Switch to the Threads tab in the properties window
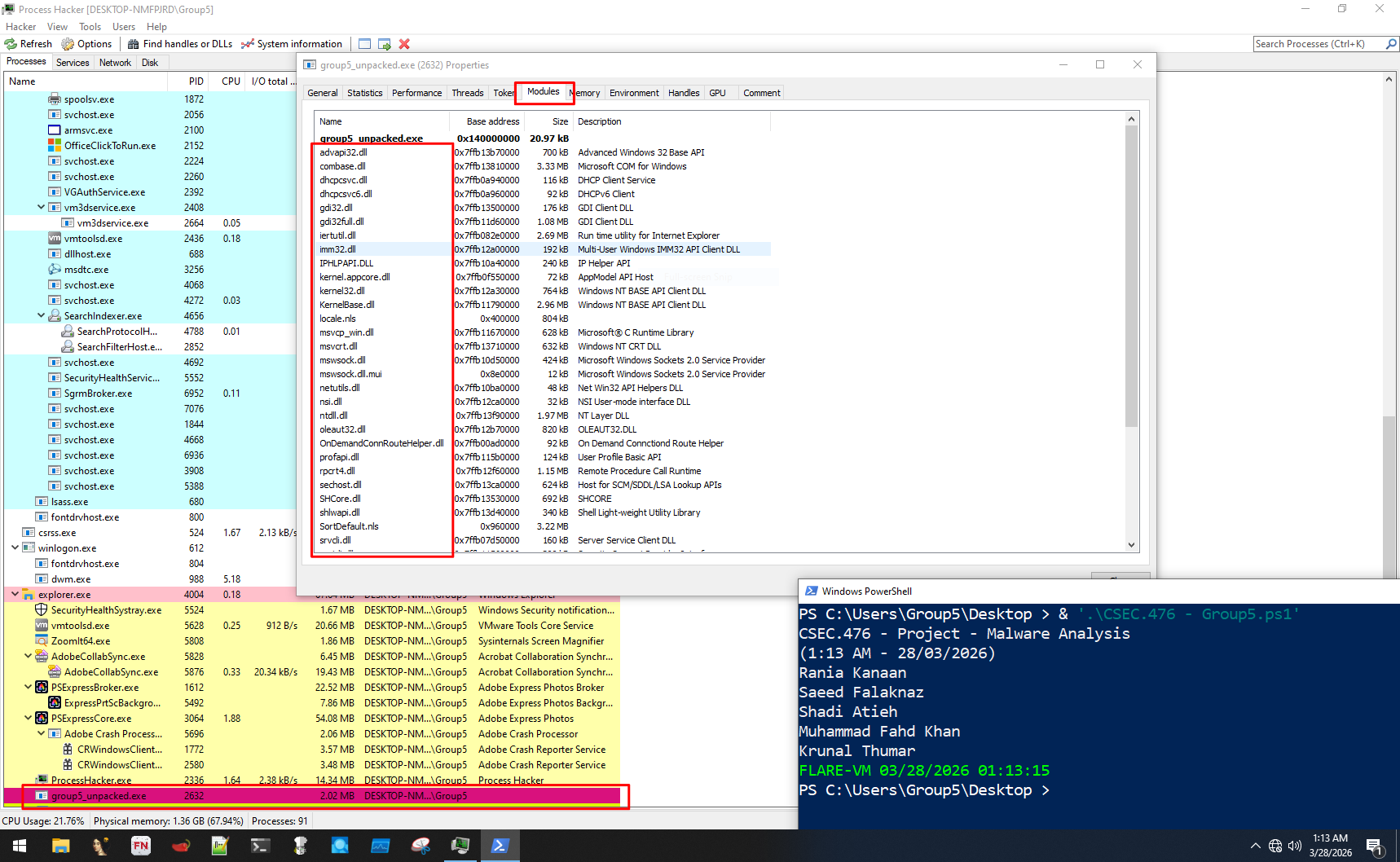This screenshot has width=1400, height=862. pos(467,92)
